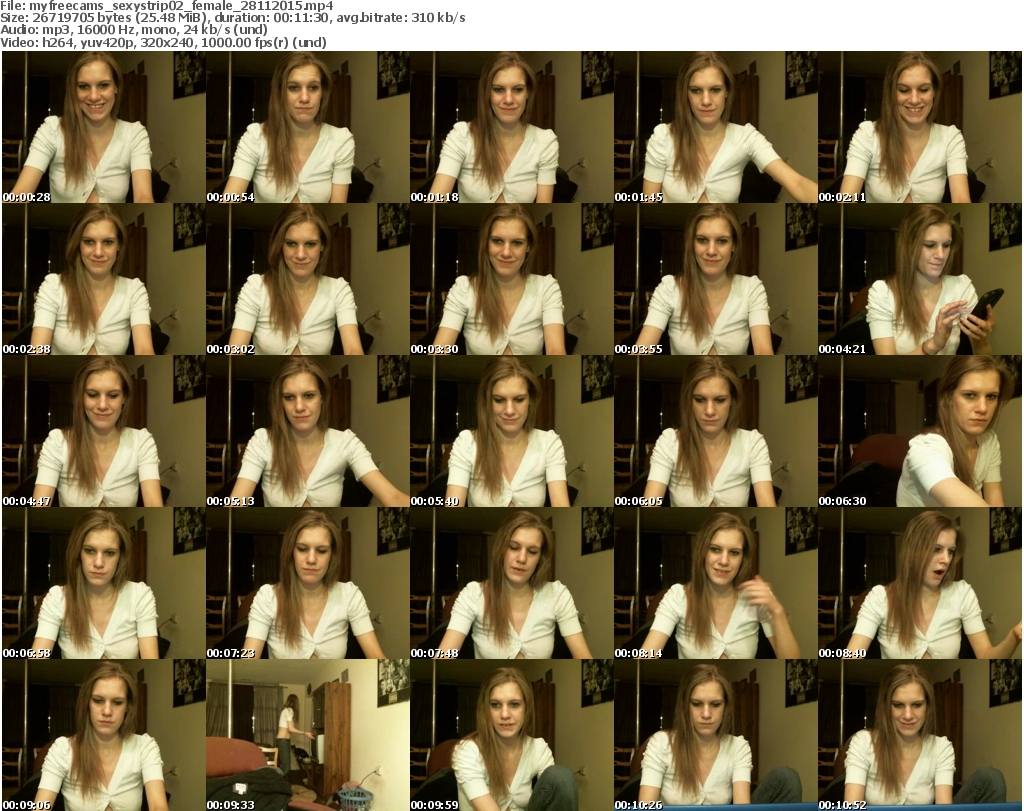Screen dimensions: 1024x811
Task: Choose the thumbnail stamped 00:04:47
Action: click(x=104, y=432)
